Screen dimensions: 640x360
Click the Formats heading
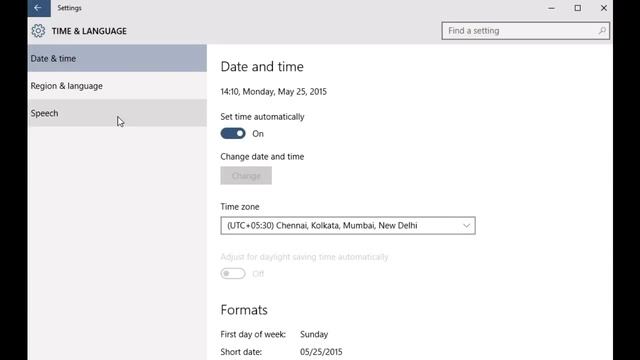coord(244,310)
